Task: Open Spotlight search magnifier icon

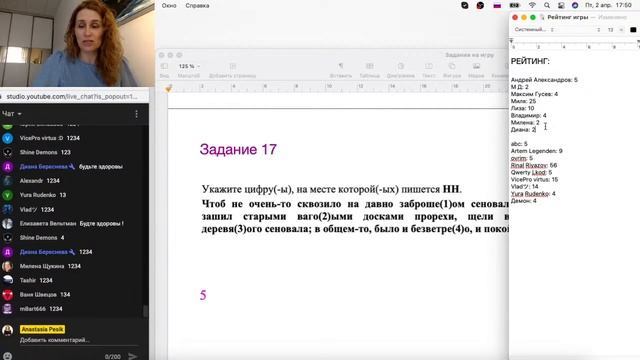Action: point(547,5)
